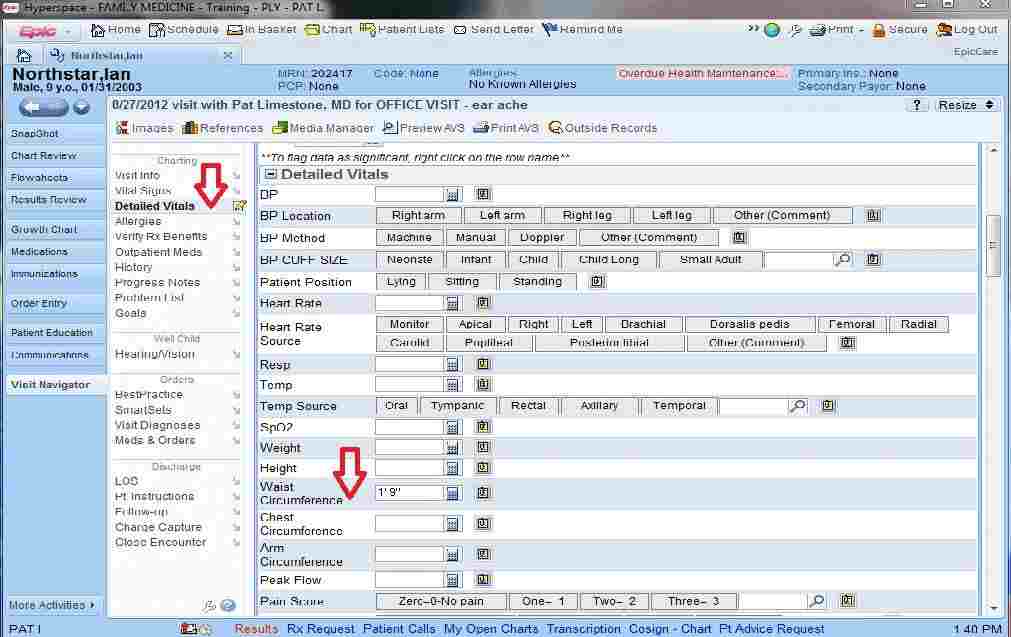This screenshot has width=1011, height=637.
Task: Collapse the Detailed Vitals section
Action: pos(268,173)
